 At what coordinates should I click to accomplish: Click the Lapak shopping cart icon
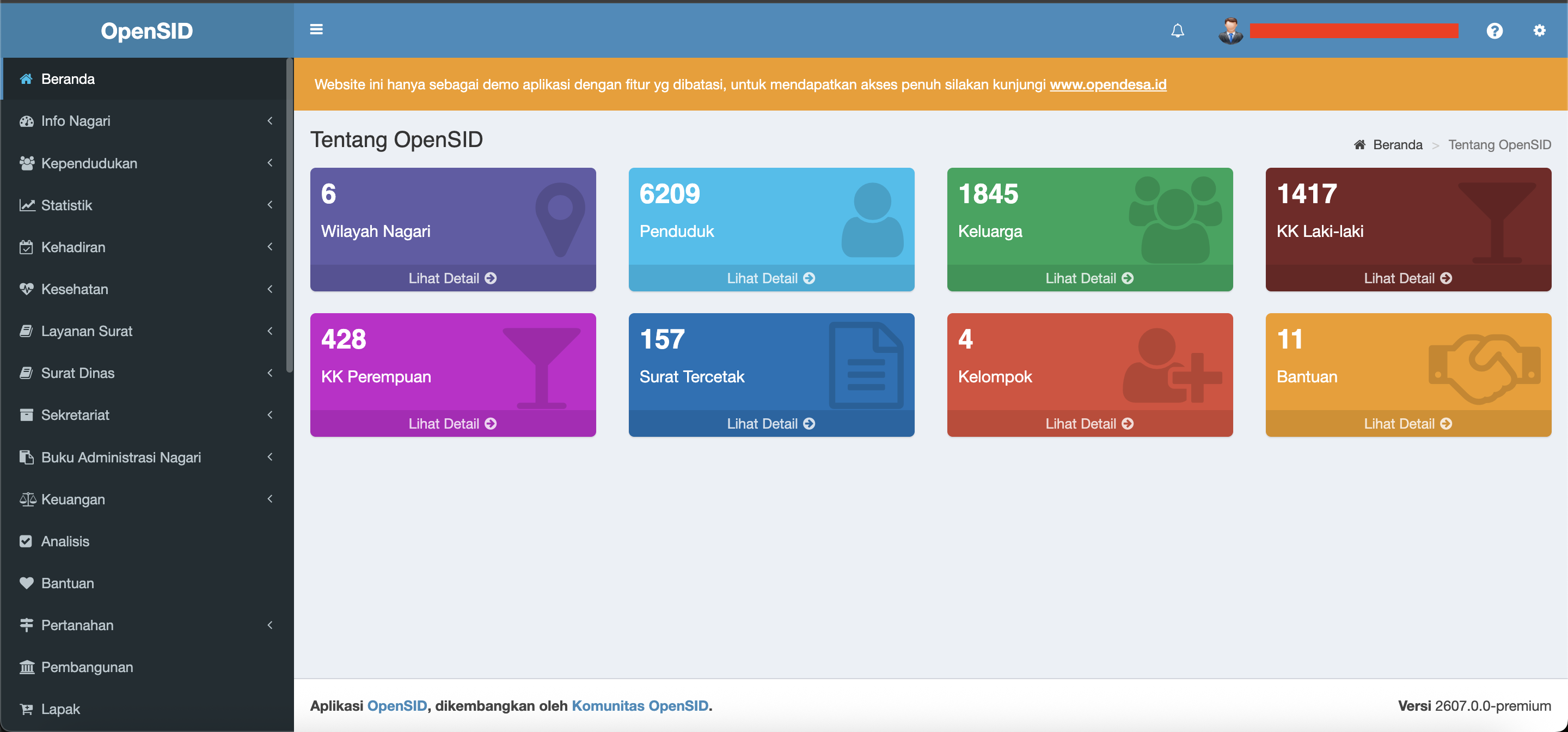[x=26, y=709]
